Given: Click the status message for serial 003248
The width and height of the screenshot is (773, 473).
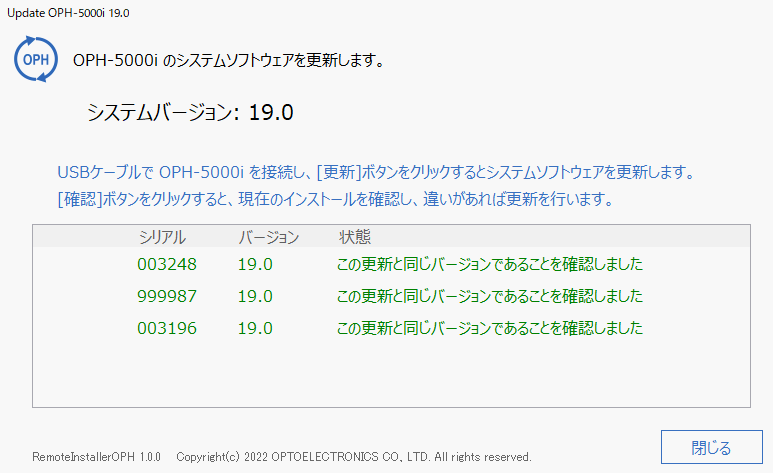Looking at the screenshot, I should tap(490, 264).
